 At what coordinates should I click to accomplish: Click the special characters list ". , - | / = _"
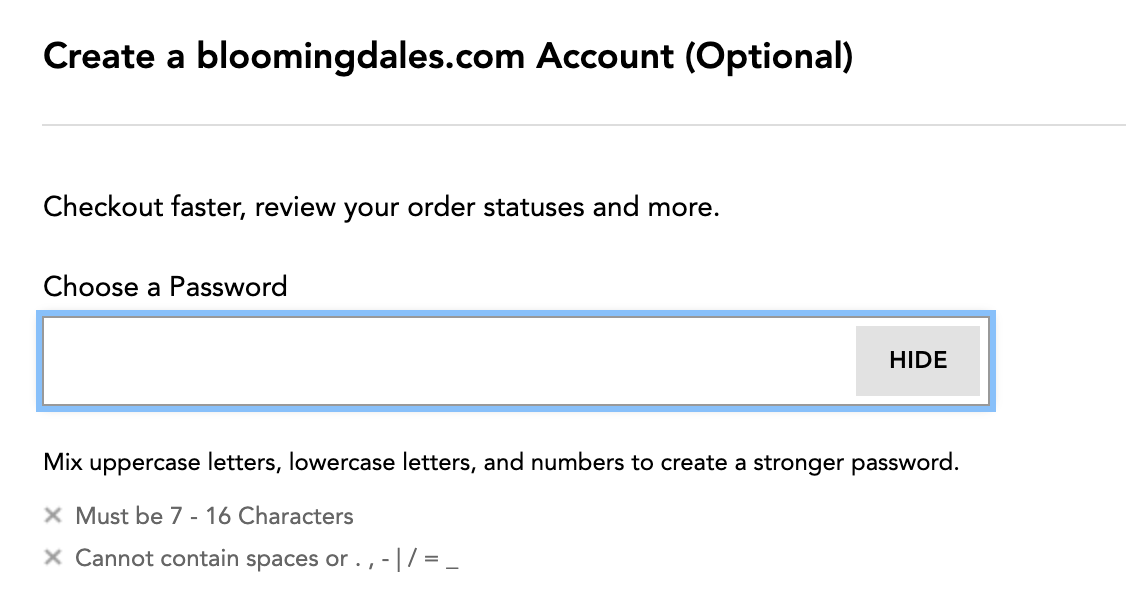point(407,558)
